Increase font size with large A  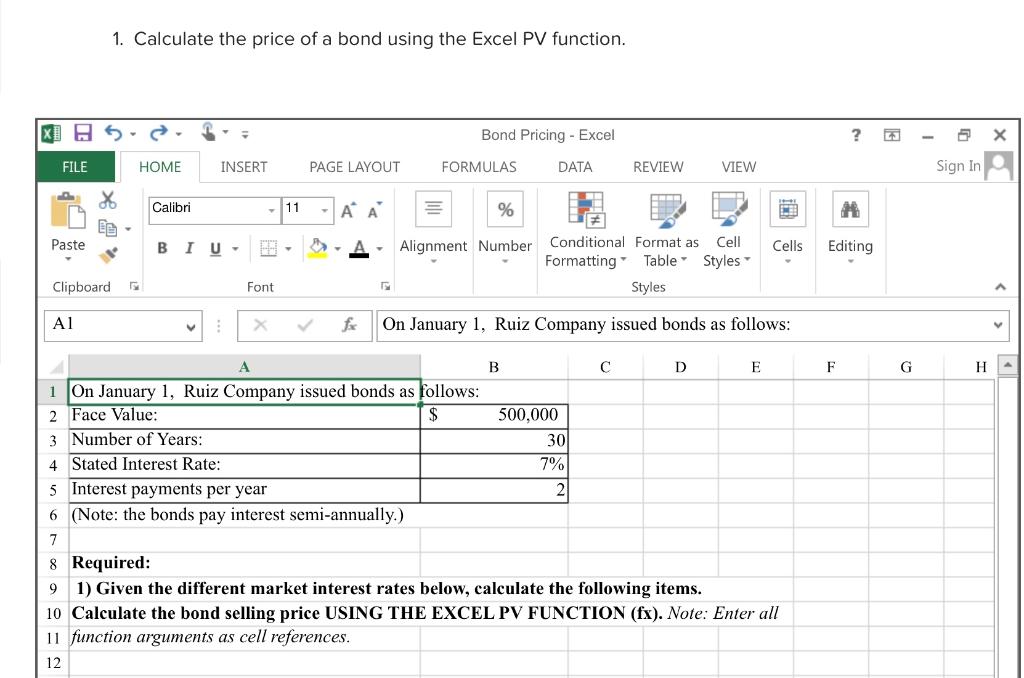point(348,210)
